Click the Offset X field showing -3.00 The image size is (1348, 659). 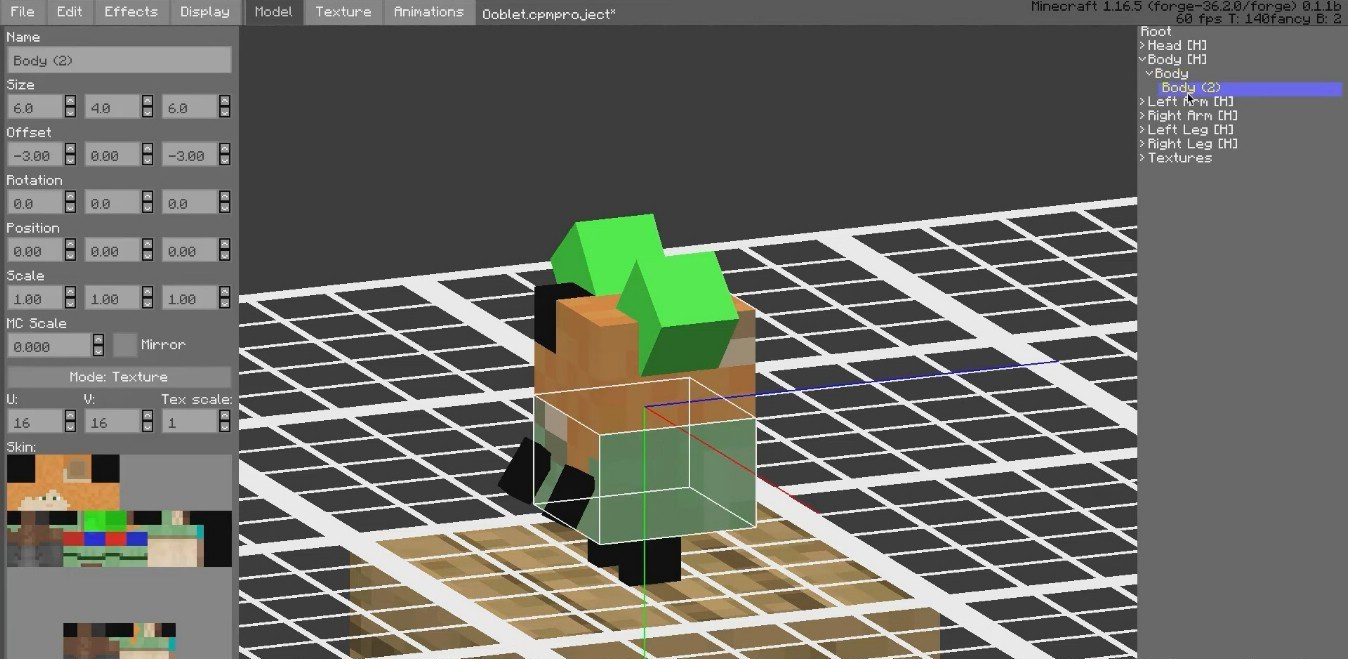[x=35, y=155]
